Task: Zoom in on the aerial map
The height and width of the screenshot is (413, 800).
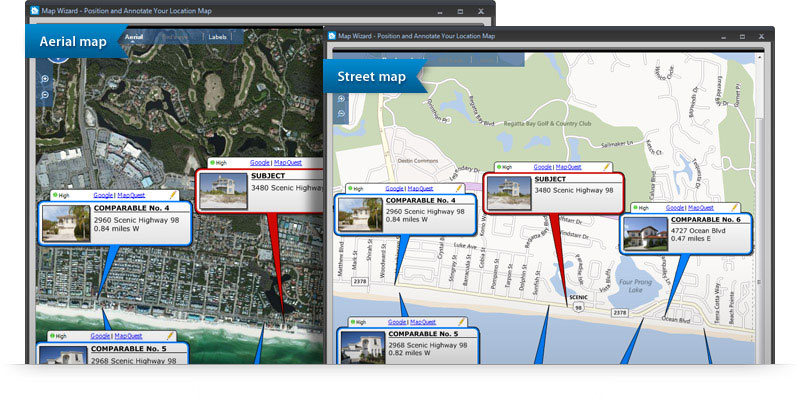Action: point(45,79)
